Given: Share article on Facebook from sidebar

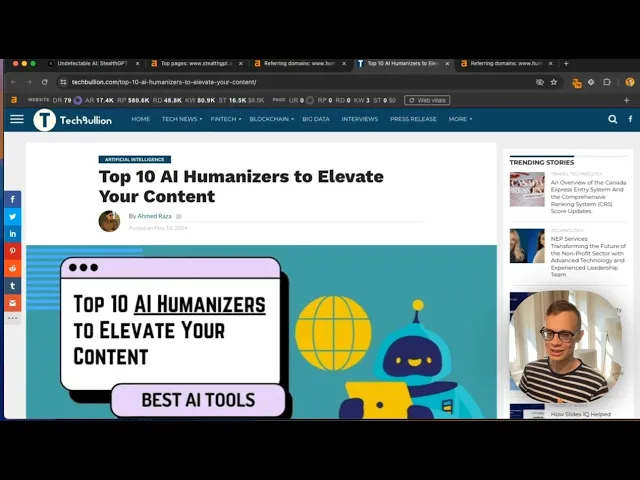Looking at the screenshot, I should click(13, 199).
